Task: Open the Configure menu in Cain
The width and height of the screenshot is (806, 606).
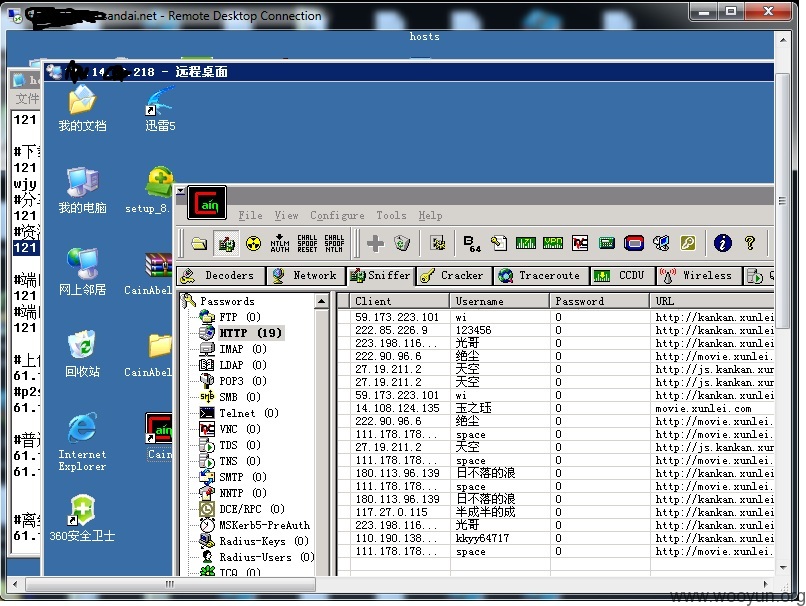Action: click(337, 215)
